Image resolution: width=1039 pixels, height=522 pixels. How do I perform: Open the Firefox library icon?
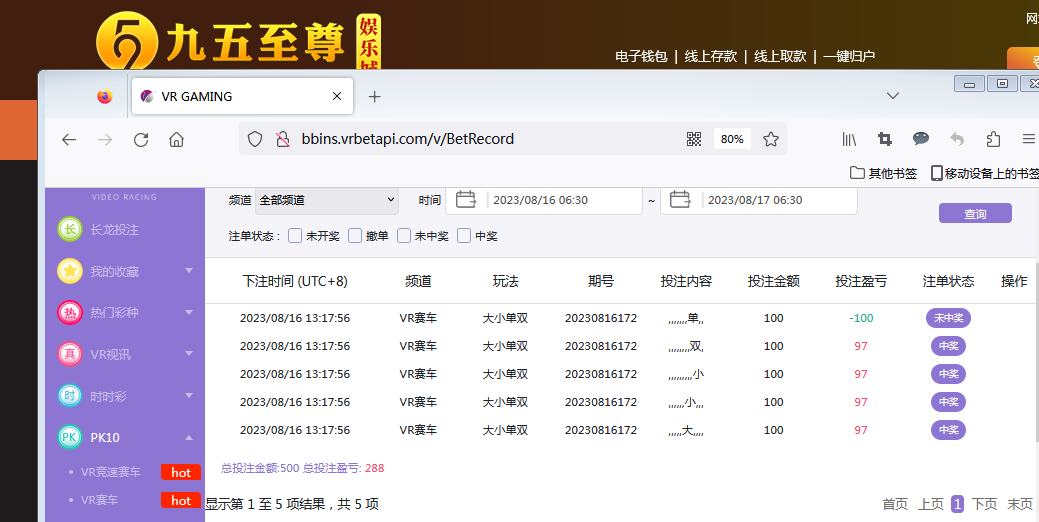(x=849, y=139)
